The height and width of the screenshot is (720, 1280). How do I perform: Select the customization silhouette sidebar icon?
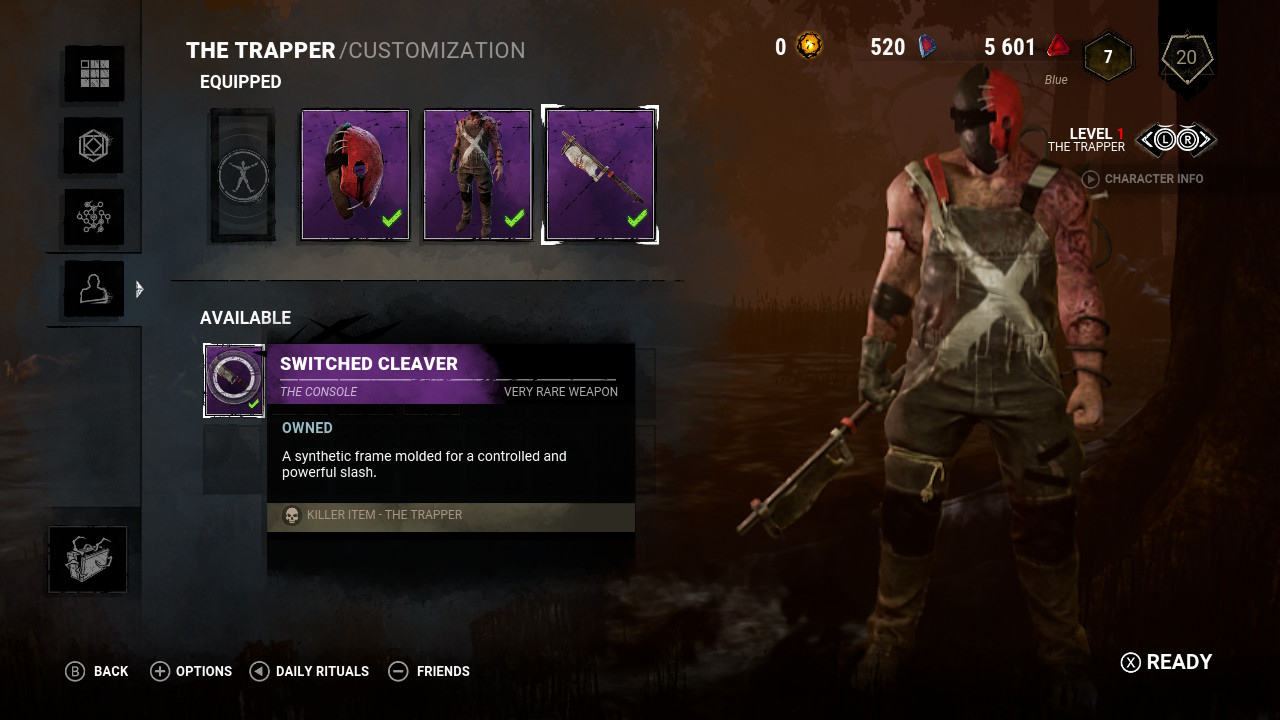[94, 289]
